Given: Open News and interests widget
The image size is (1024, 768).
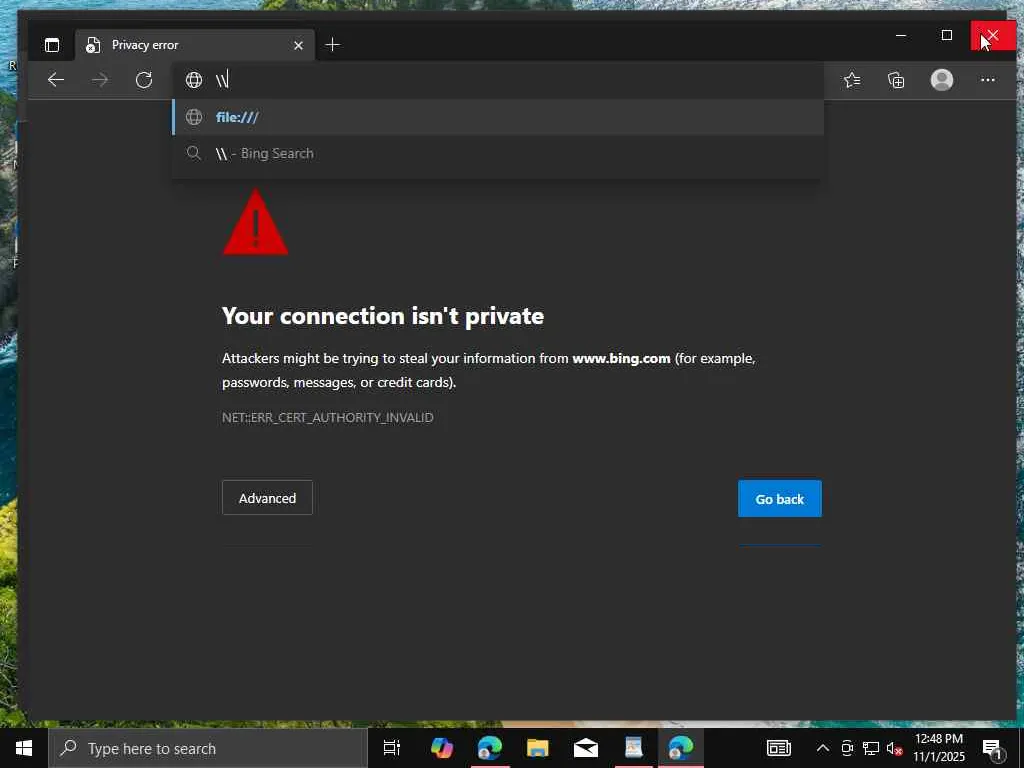Looking at the screenshot, I should tap(778, 748).
